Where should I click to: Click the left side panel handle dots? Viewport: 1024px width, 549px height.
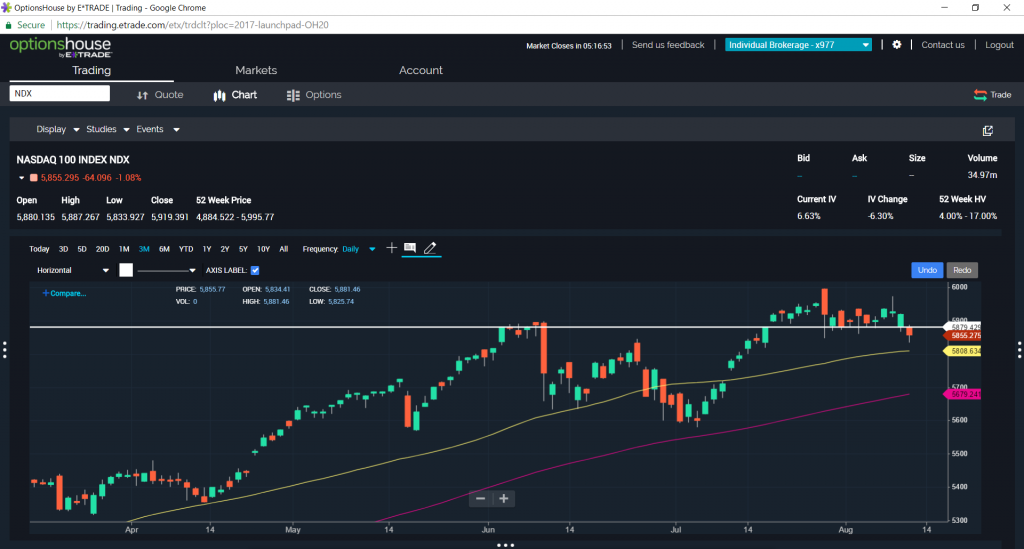pos(5,350)
